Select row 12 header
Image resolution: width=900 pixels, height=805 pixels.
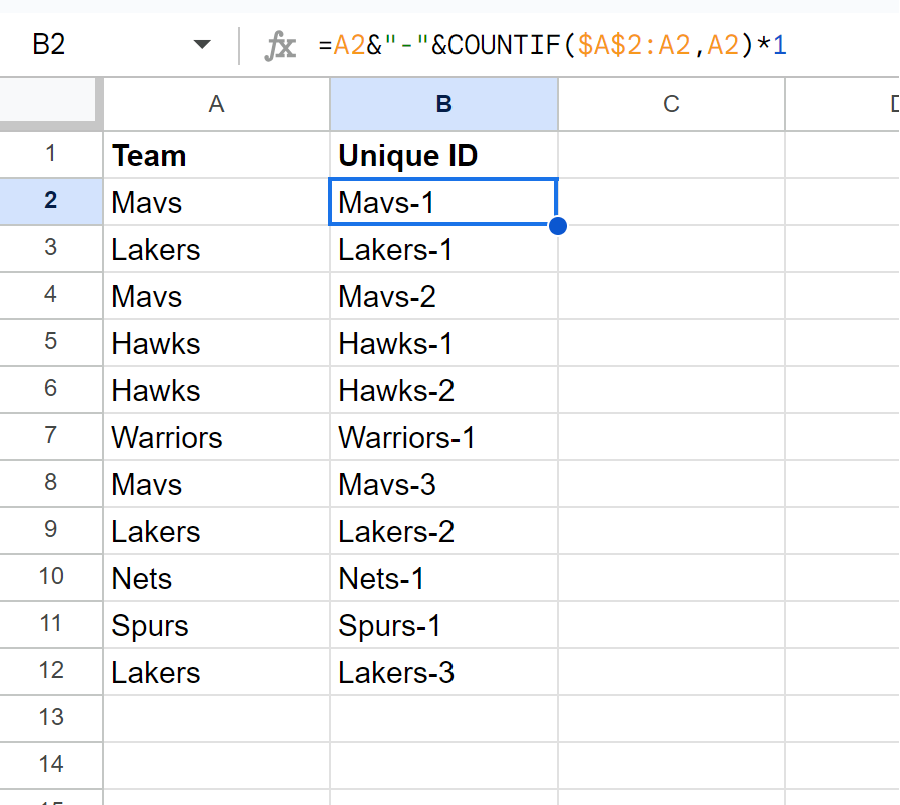51,671
